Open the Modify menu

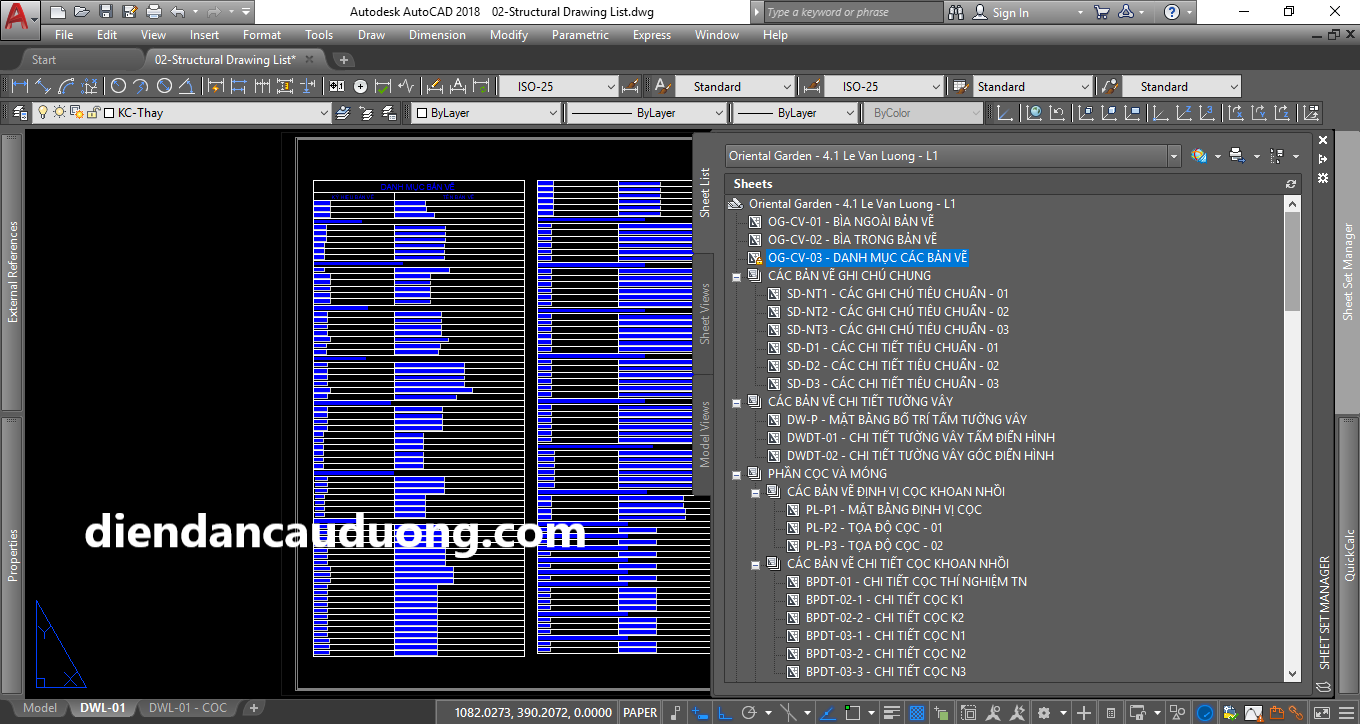[508, 35]
